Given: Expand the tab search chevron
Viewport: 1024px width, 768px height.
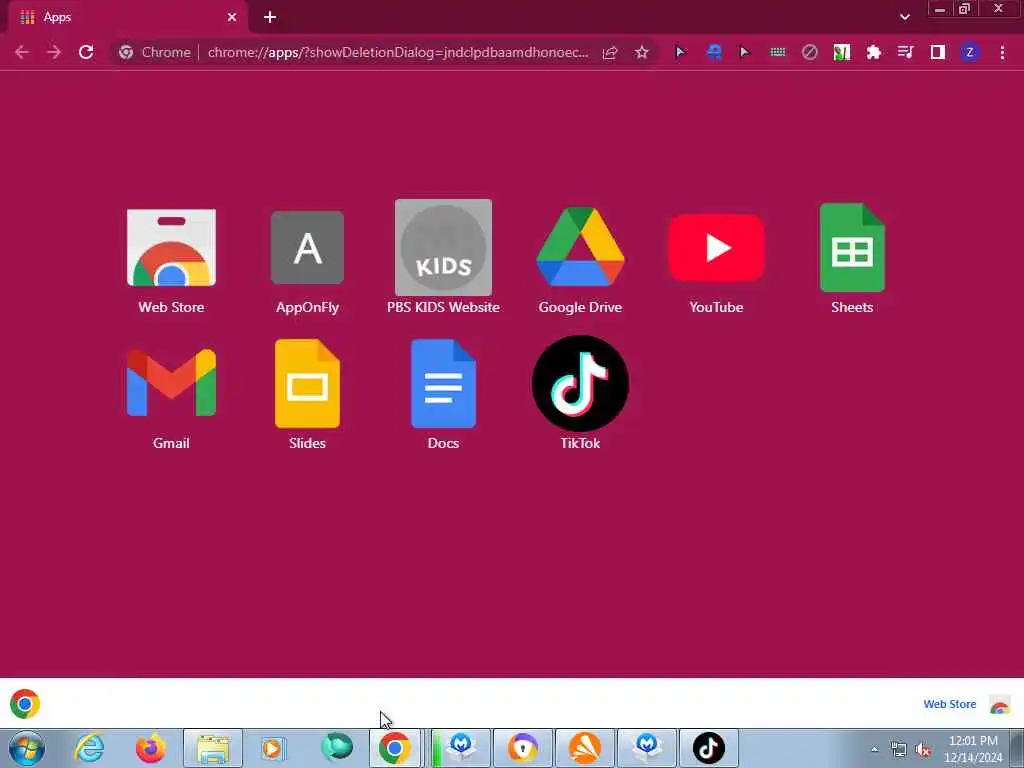Looking at the screenshot, I should coord(904,17).
